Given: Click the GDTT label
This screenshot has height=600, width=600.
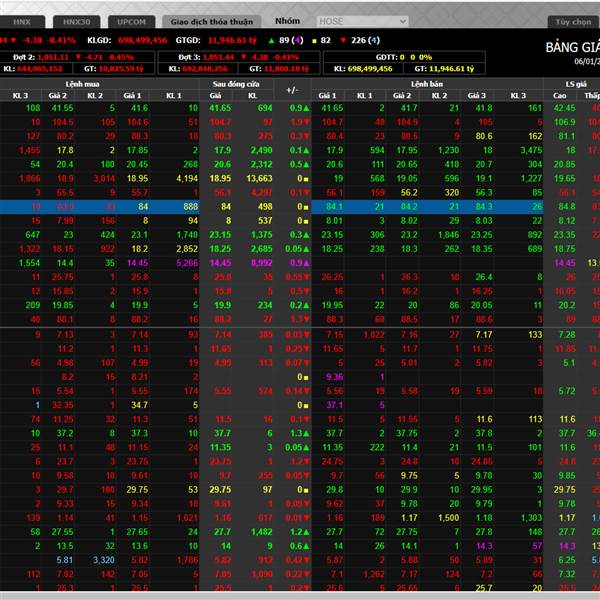Looking at the screenshot, I should [x=387, y=57].
